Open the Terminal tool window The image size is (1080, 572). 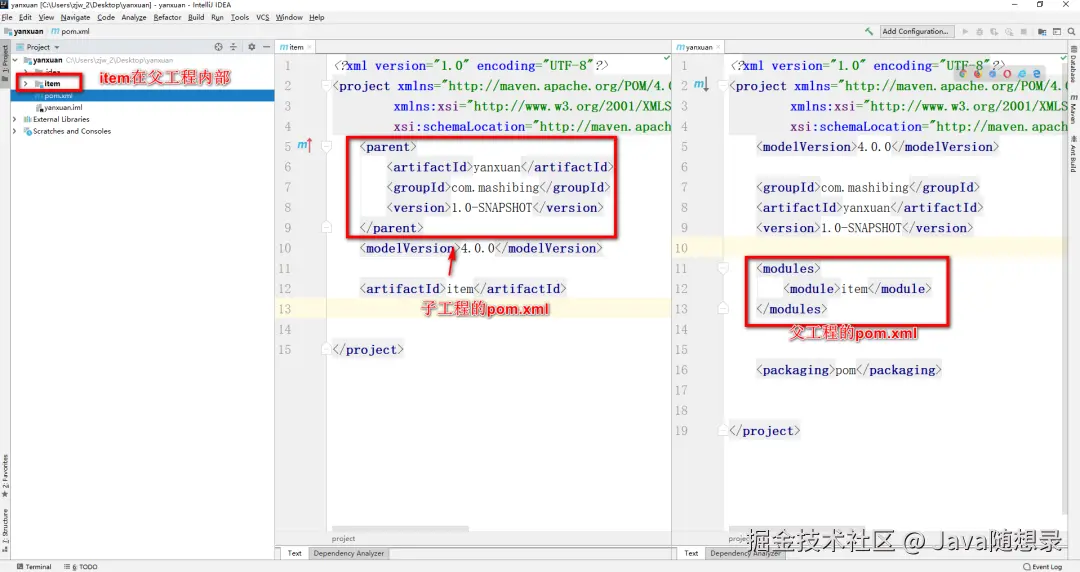click(x=34, y=566)
